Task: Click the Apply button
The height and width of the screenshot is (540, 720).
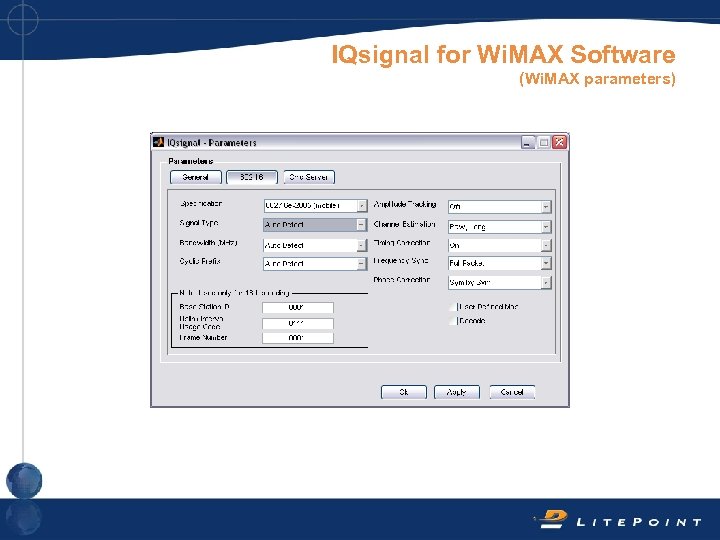Action: (457, 392)
